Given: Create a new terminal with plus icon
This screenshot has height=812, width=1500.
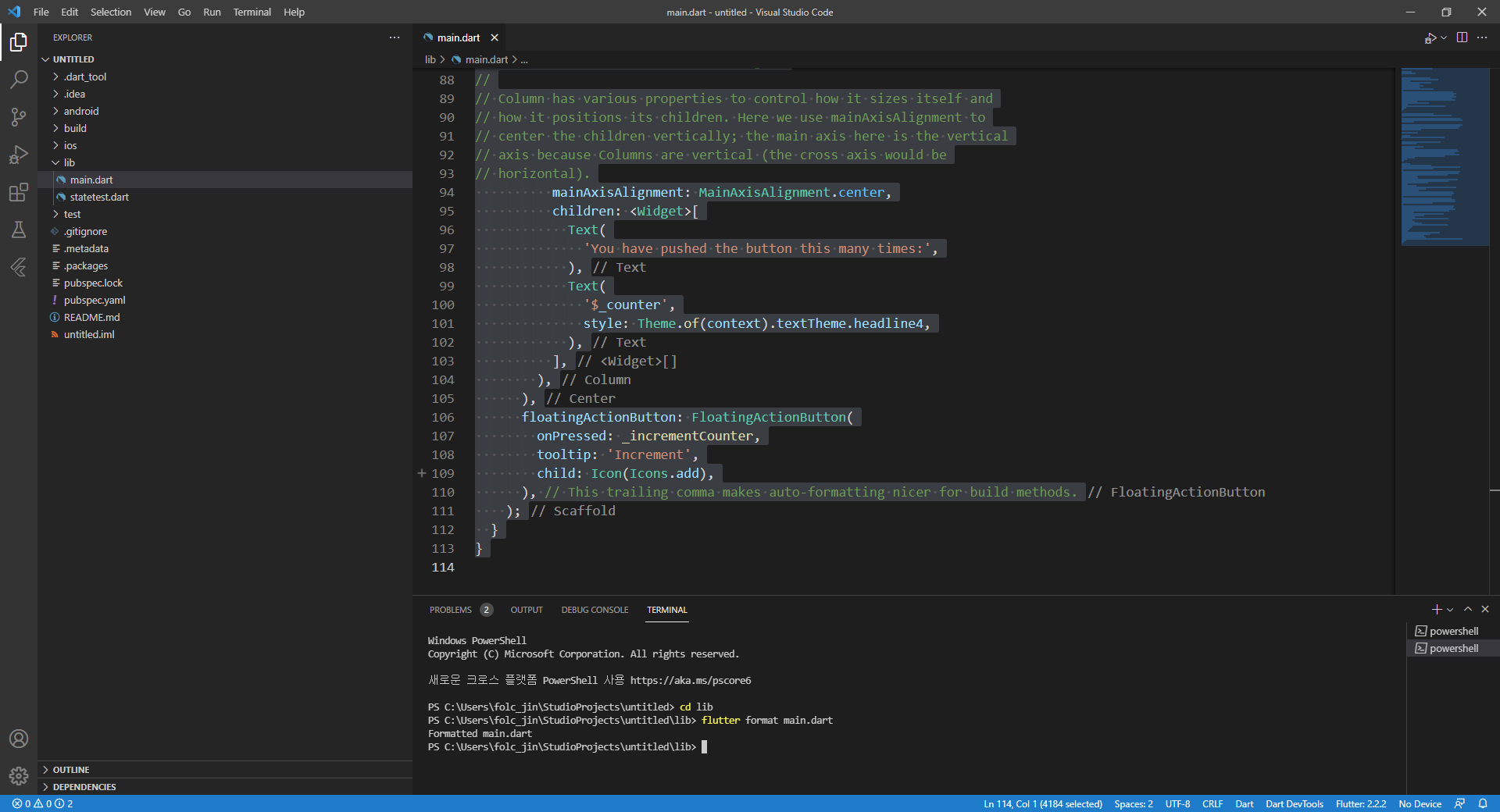Looking at the screenshot, I should pos(1436,609).
